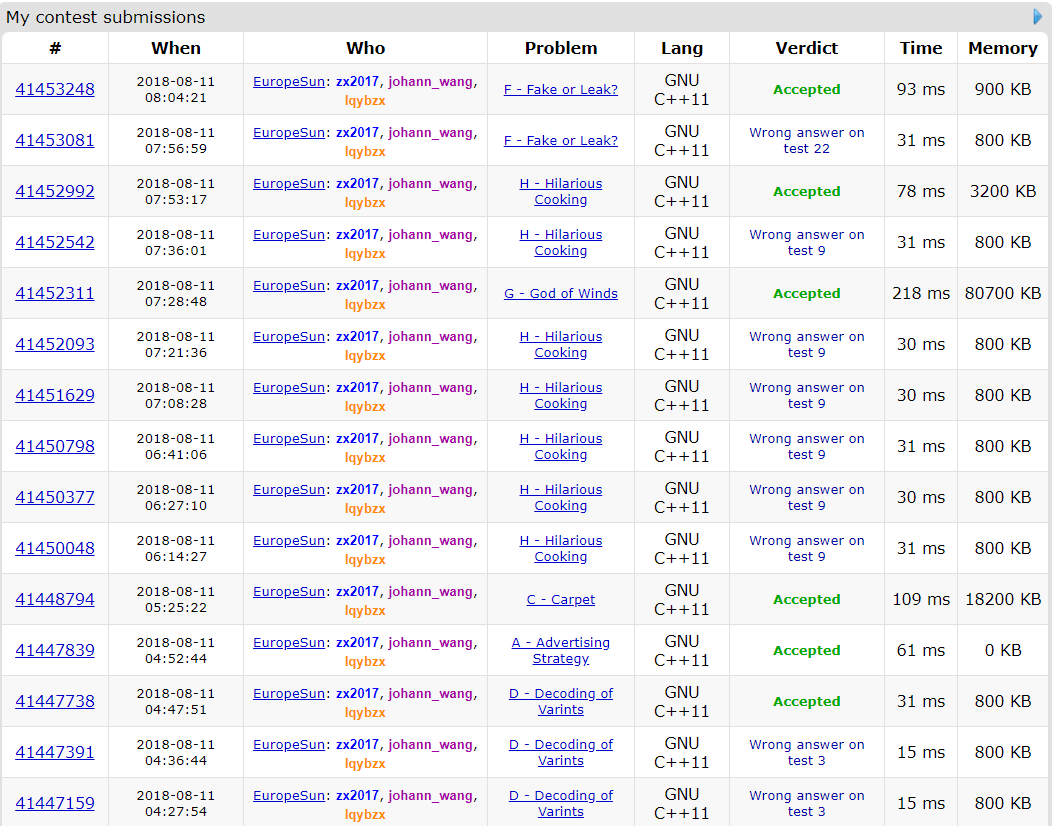This screenshot has height=826, width=1054.
Task: Open submission 41447159
Action: [x=55, y=803]
